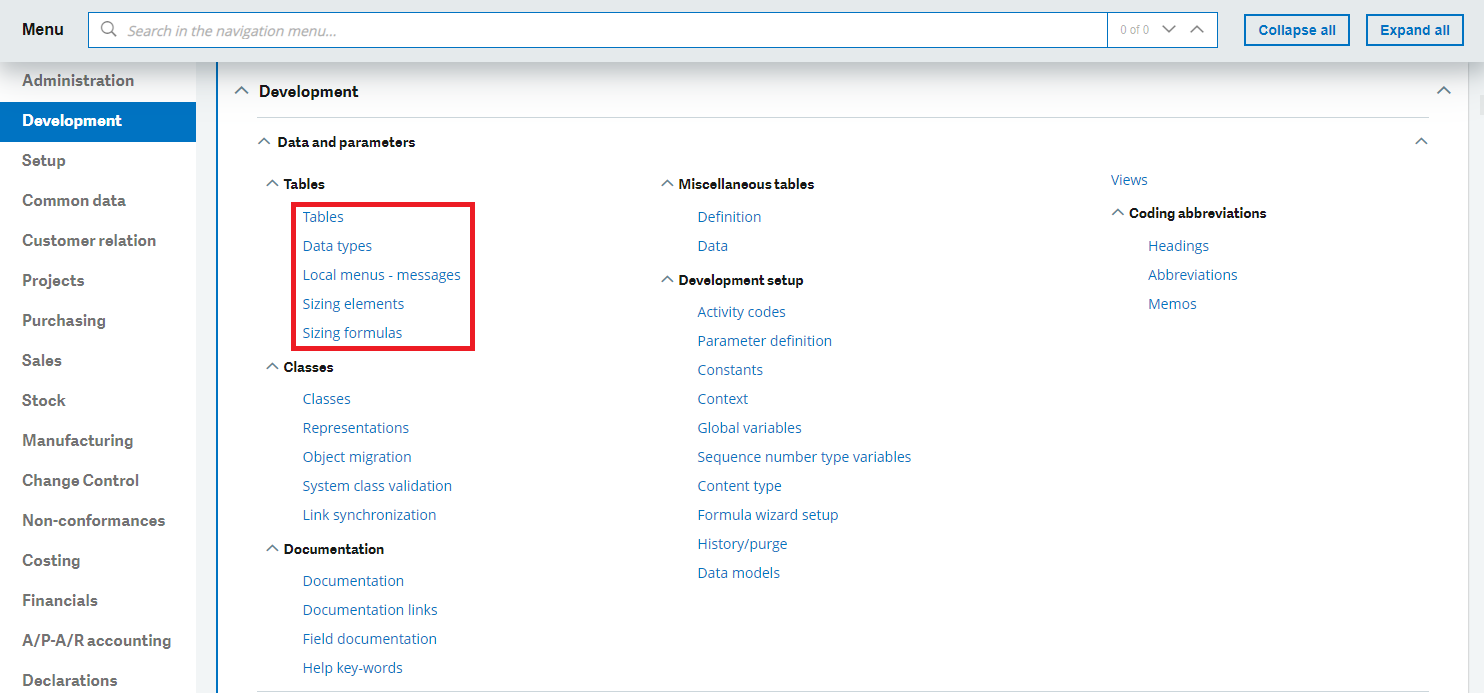
Task: Collapse the Documentation subgroup
Action: pos(272,549)
